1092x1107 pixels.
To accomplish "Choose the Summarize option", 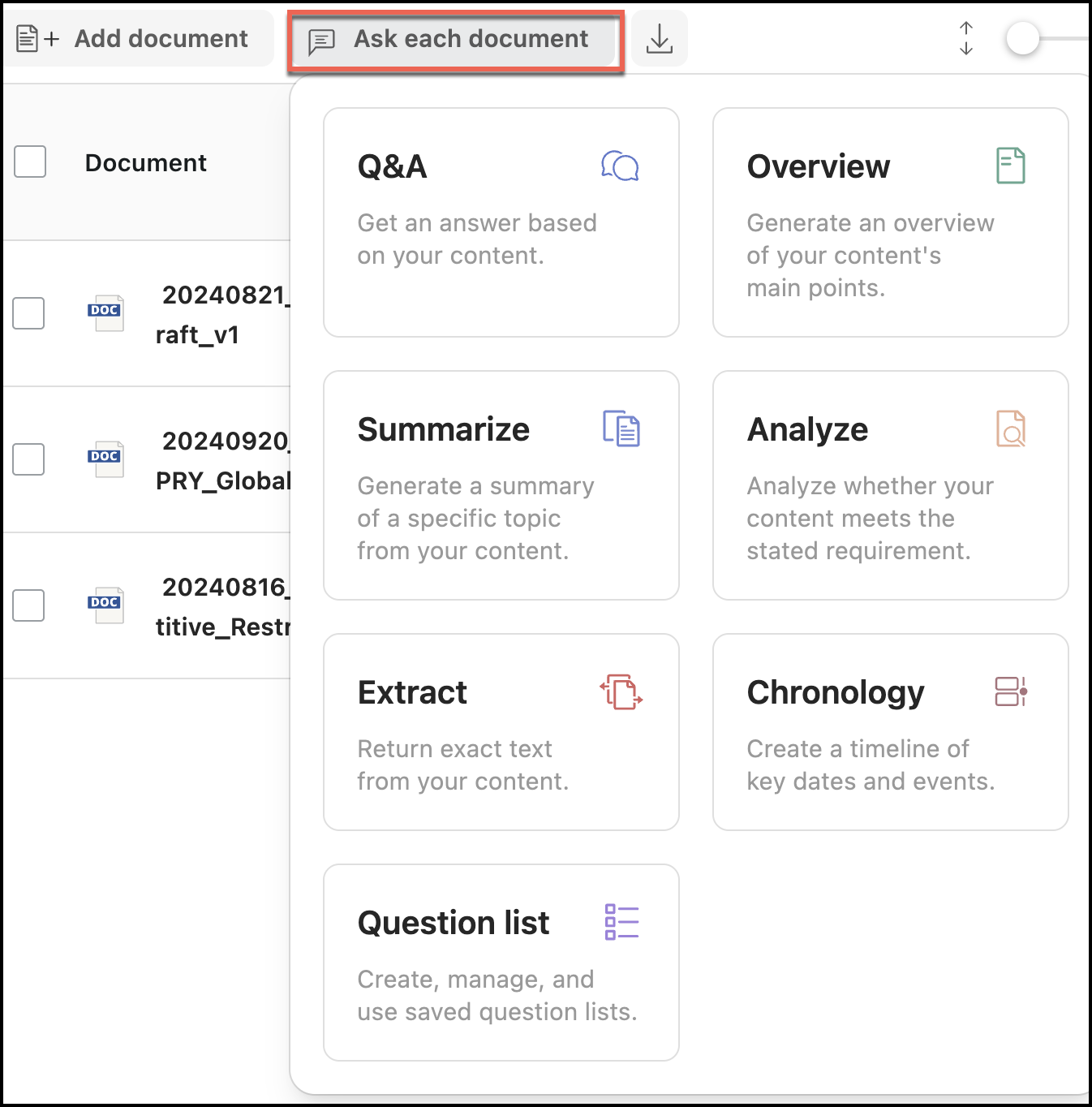I will coord(501,485).
